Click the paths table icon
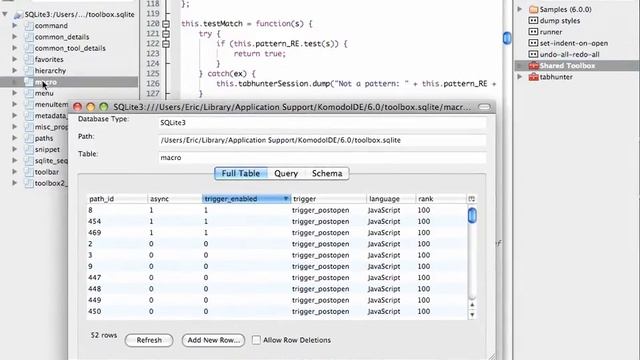The width and height of the screenshot is (640, 360). coord(29,138)
